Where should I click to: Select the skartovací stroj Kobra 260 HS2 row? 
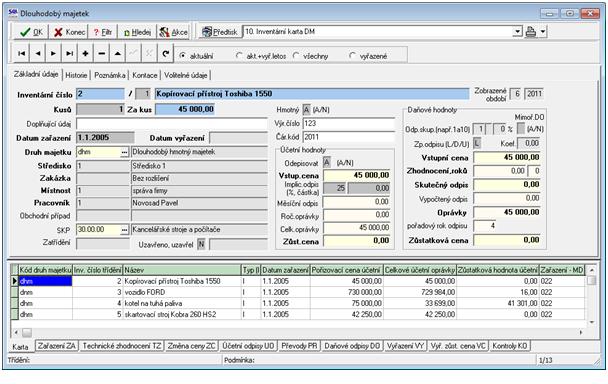[x=298, y=315]
